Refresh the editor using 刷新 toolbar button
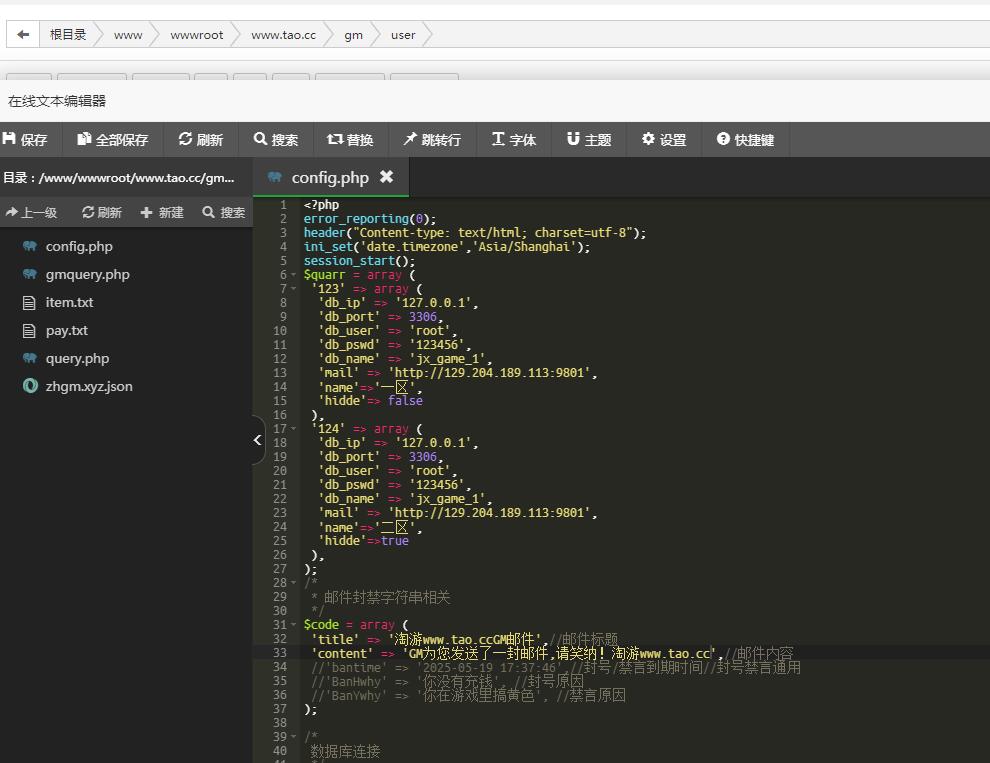The height and width of the screenshot is (763, 990). pos(201,140)
